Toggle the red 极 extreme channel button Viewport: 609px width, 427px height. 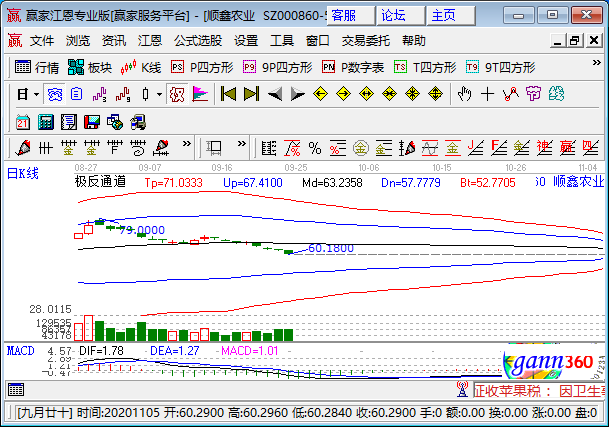point(177,94)
